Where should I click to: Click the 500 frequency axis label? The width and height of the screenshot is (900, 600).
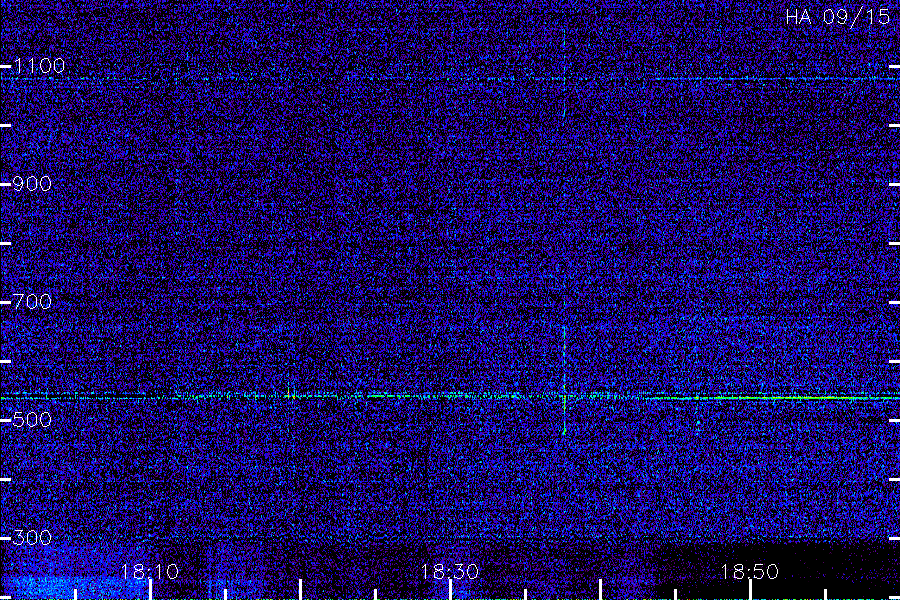coord(32,420)
